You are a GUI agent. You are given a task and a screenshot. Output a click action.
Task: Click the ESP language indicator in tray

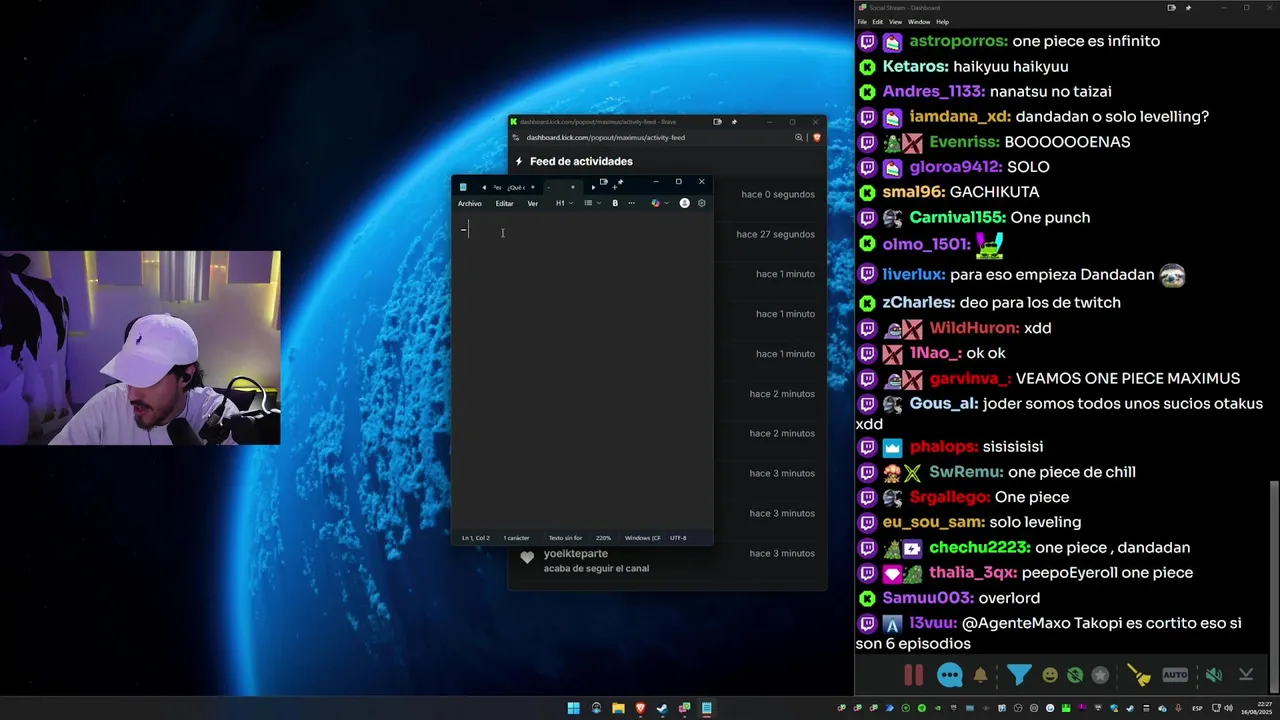point(1197,708)
